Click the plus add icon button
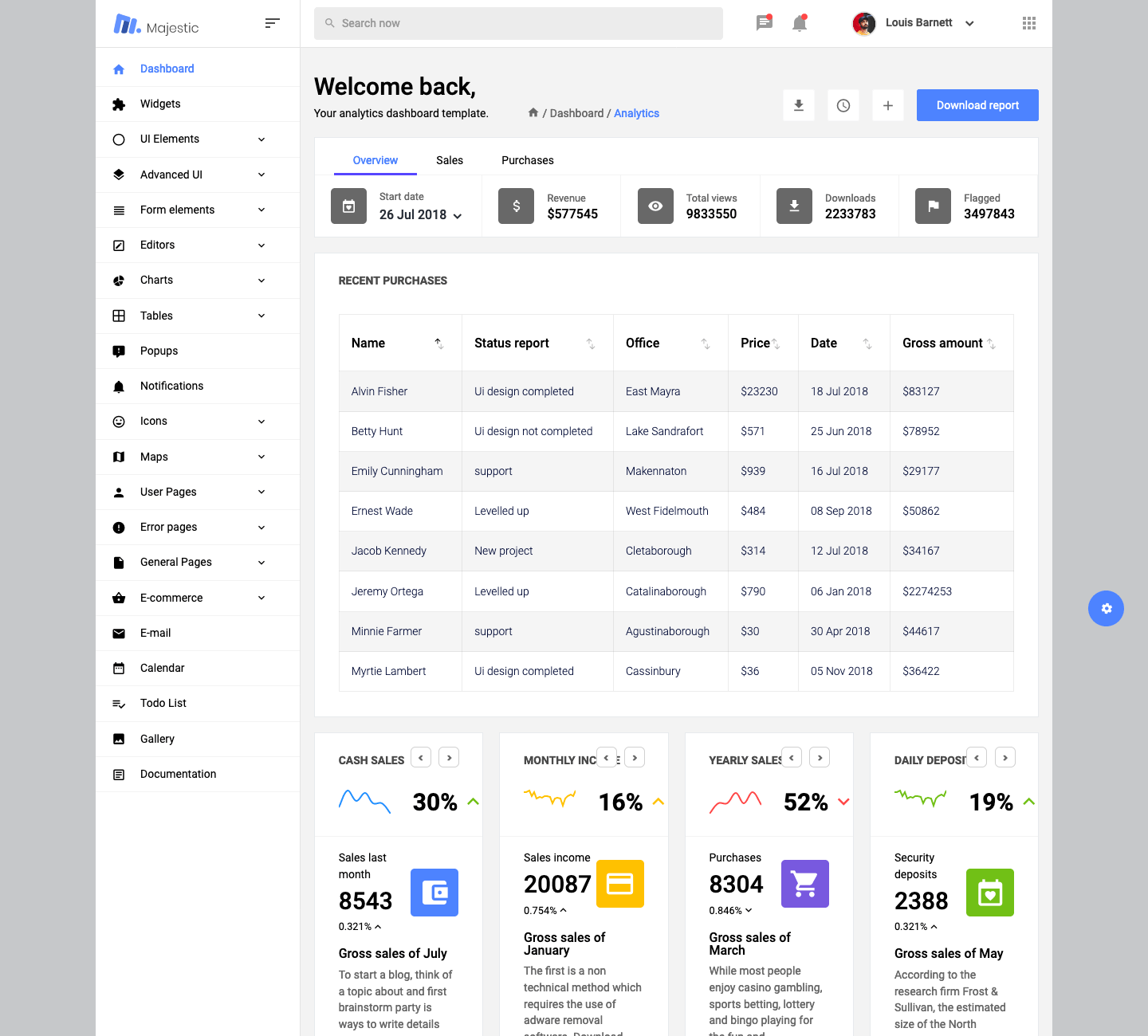1148x1036 pixels. (887, 105)
